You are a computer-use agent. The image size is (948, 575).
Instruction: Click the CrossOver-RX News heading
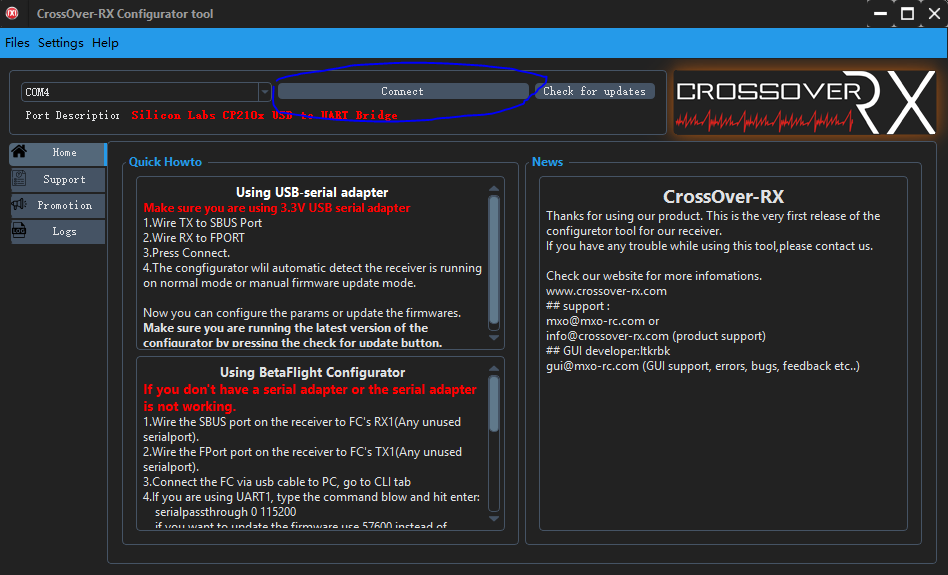pos(723,197)
